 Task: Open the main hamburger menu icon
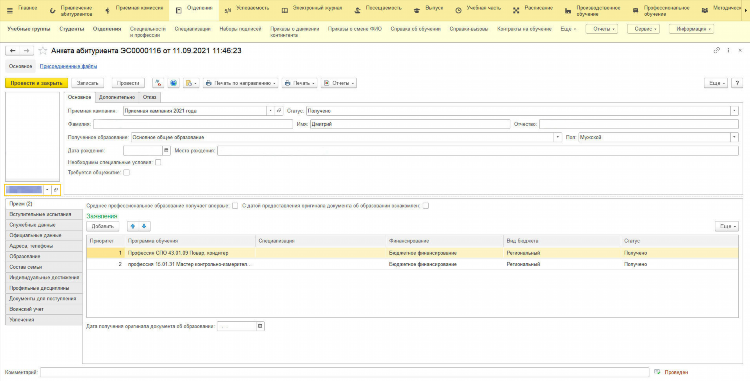pos(10,10)
